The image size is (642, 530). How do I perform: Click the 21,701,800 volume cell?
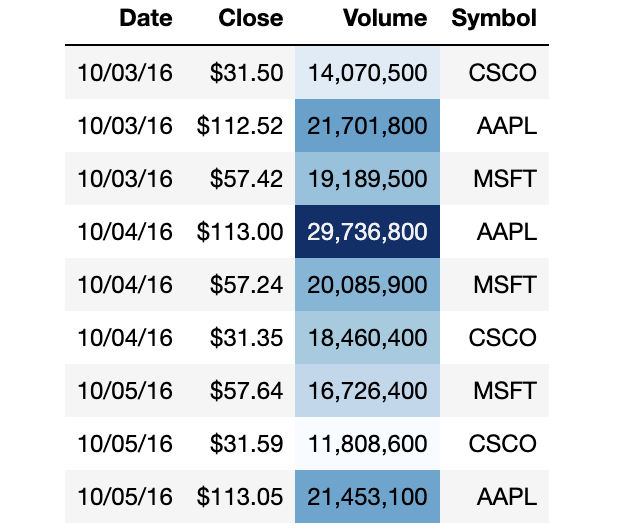click(x=368, y=126)
